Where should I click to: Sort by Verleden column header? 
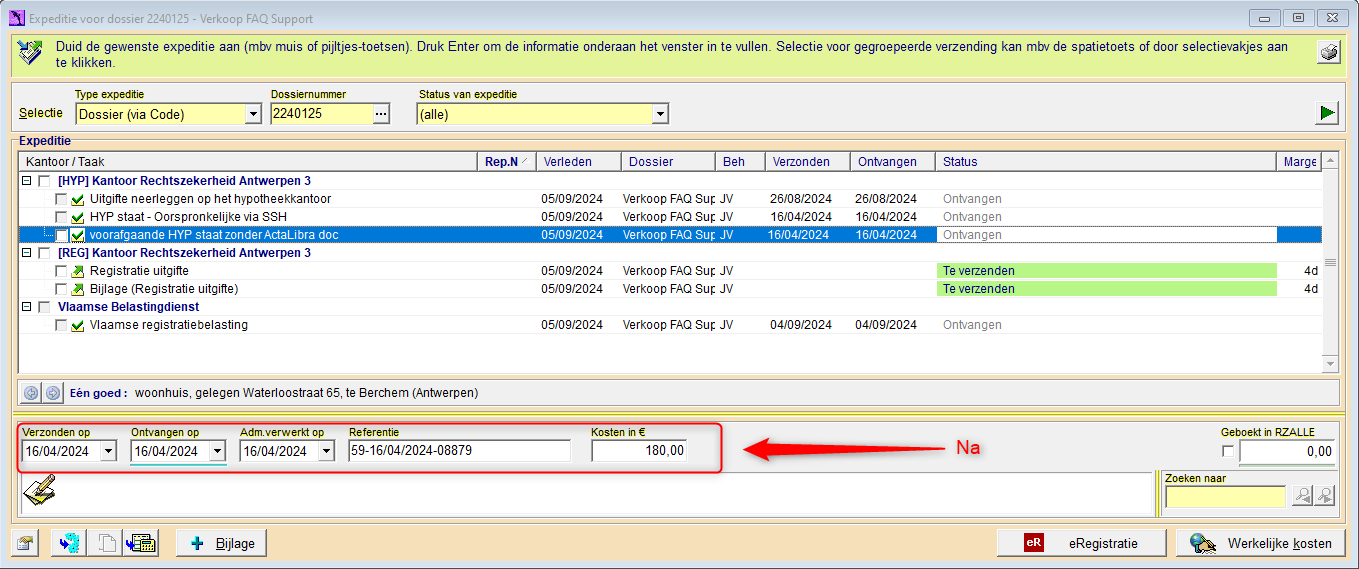(x=578, y=161)
